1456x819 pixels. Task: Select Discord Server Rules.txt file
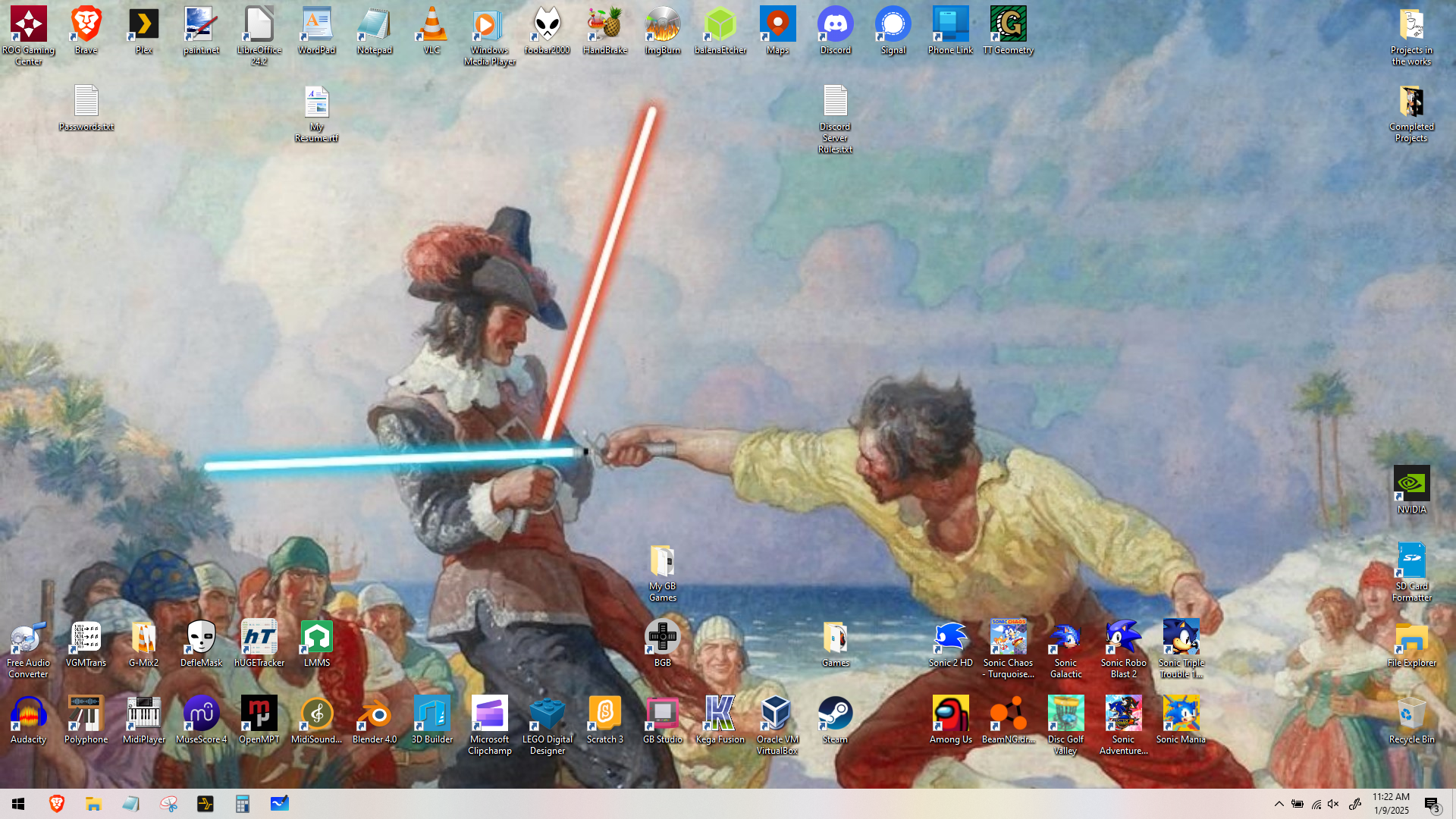(x=835, y=119)
